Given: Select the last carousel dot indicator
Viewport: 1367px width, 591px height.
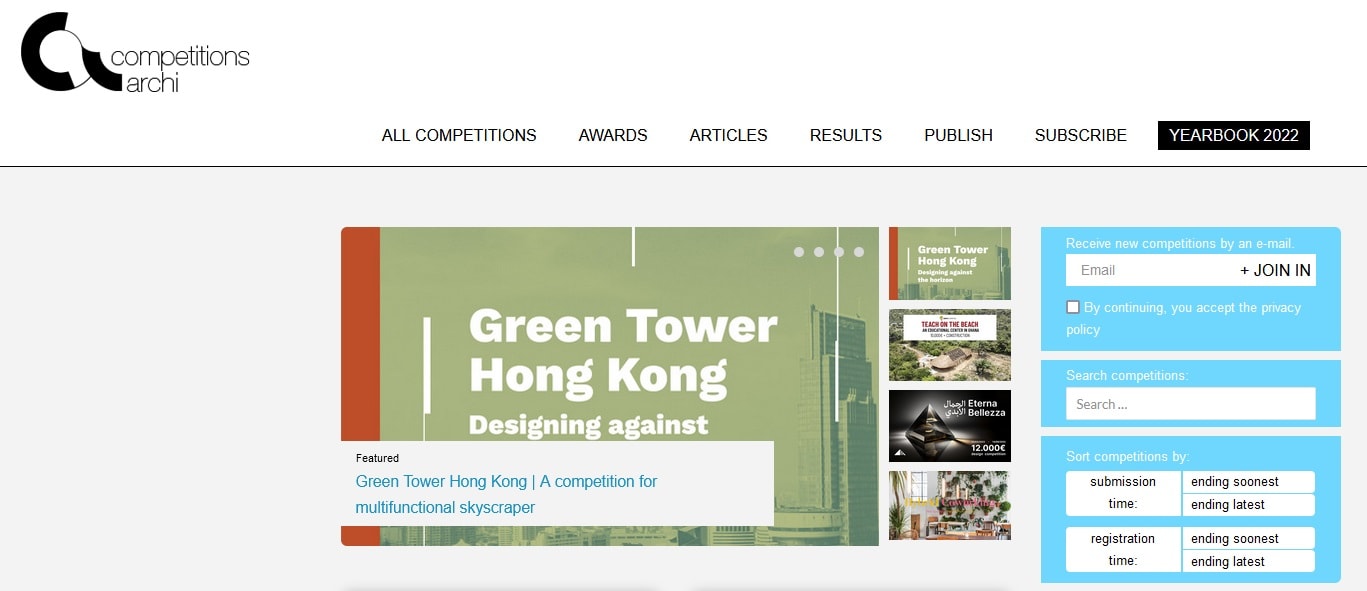Looking at the screenshot, I should coord(859,252).
